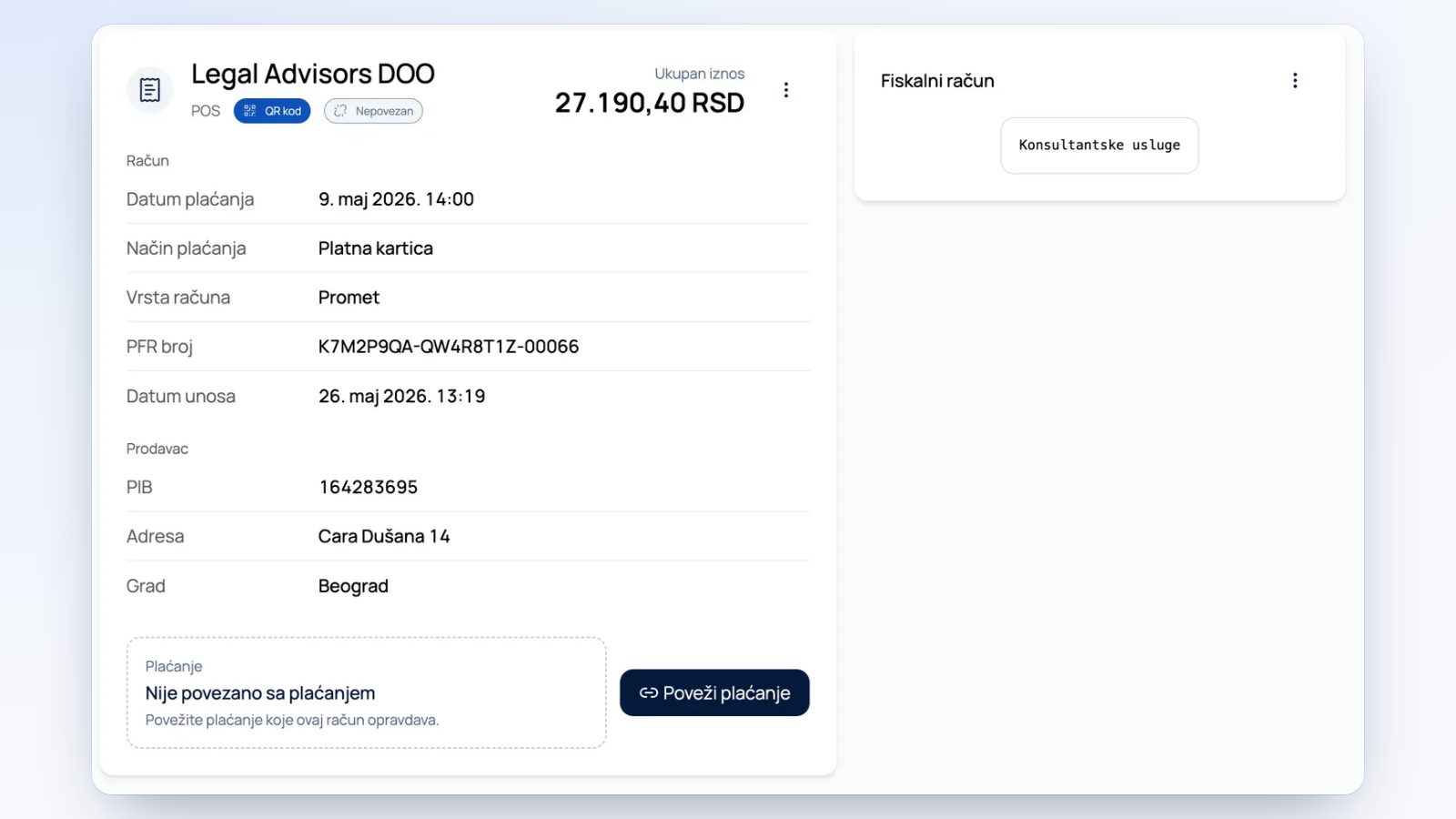
Task: Select the PIB value 164283695
Action: point(369,488)
